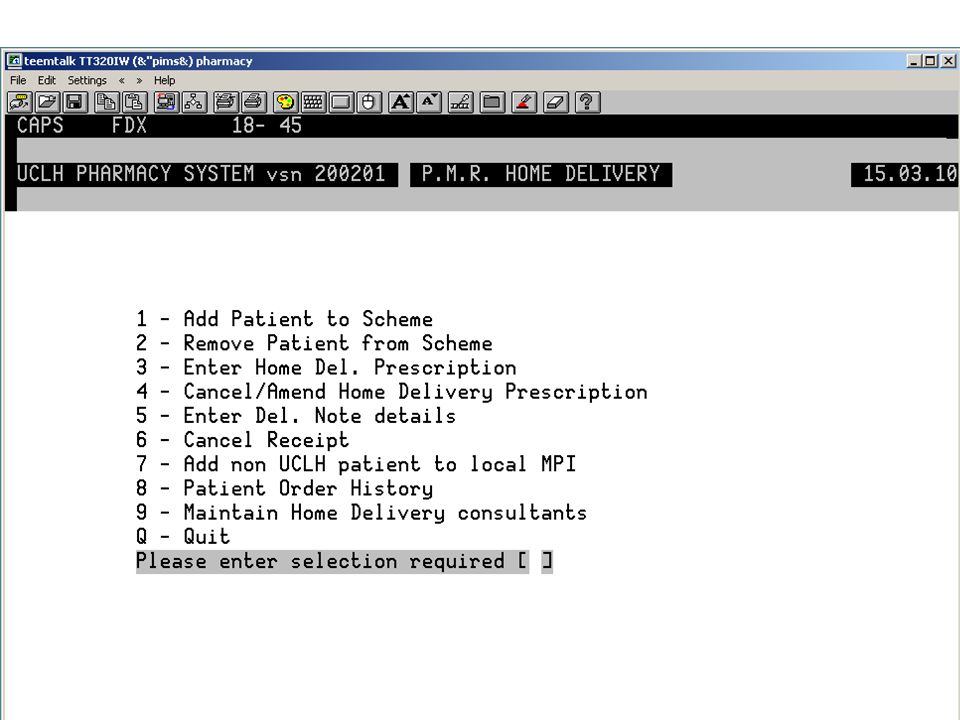960x720 pixels.
Task: Select '2 - Remove Patient from Scheme'
Action: point(314,343)
